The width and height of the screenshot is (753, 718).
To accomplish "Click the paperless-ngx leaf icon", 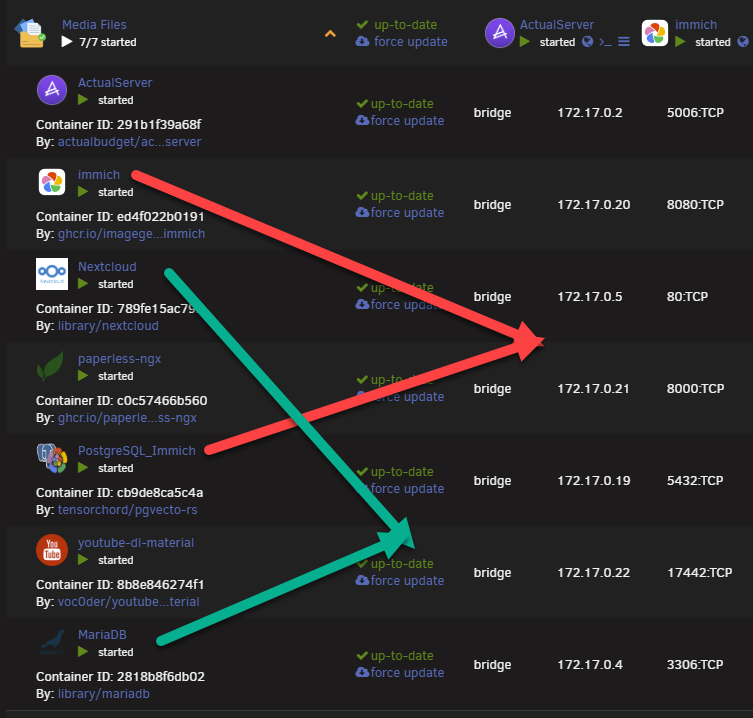I will click(52, 367).
